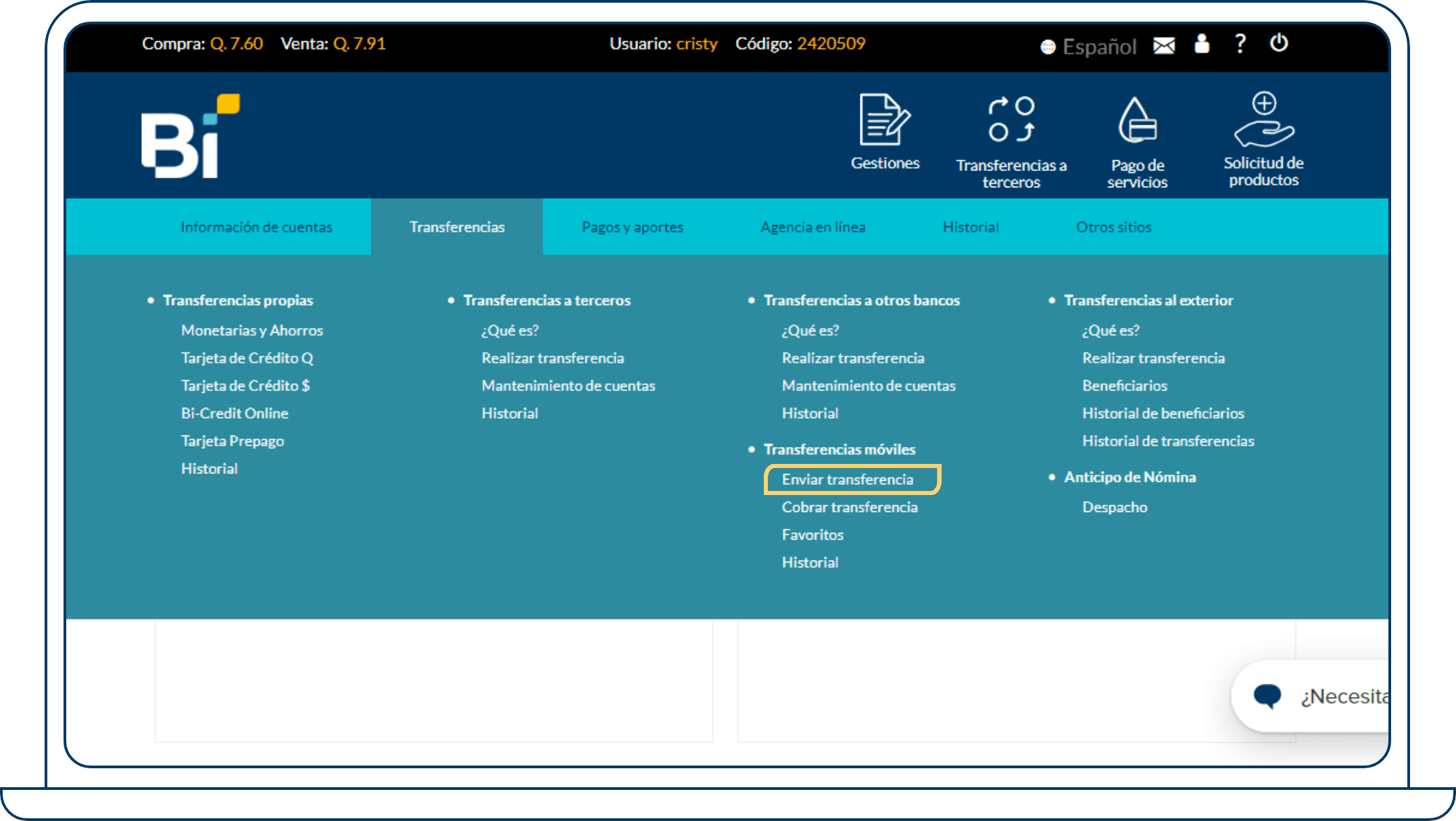Open Historial de beneficiarios link
Image resolution: width=1456 pixels, height=821 pixels.
1163,413
